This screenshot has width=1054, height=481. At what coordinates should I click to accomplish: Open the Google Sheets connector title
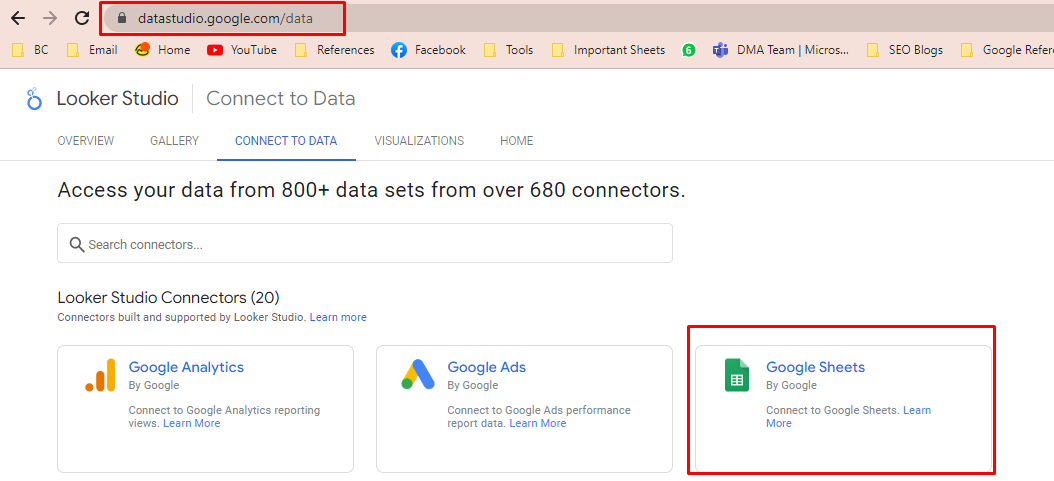tap(815, 367)
